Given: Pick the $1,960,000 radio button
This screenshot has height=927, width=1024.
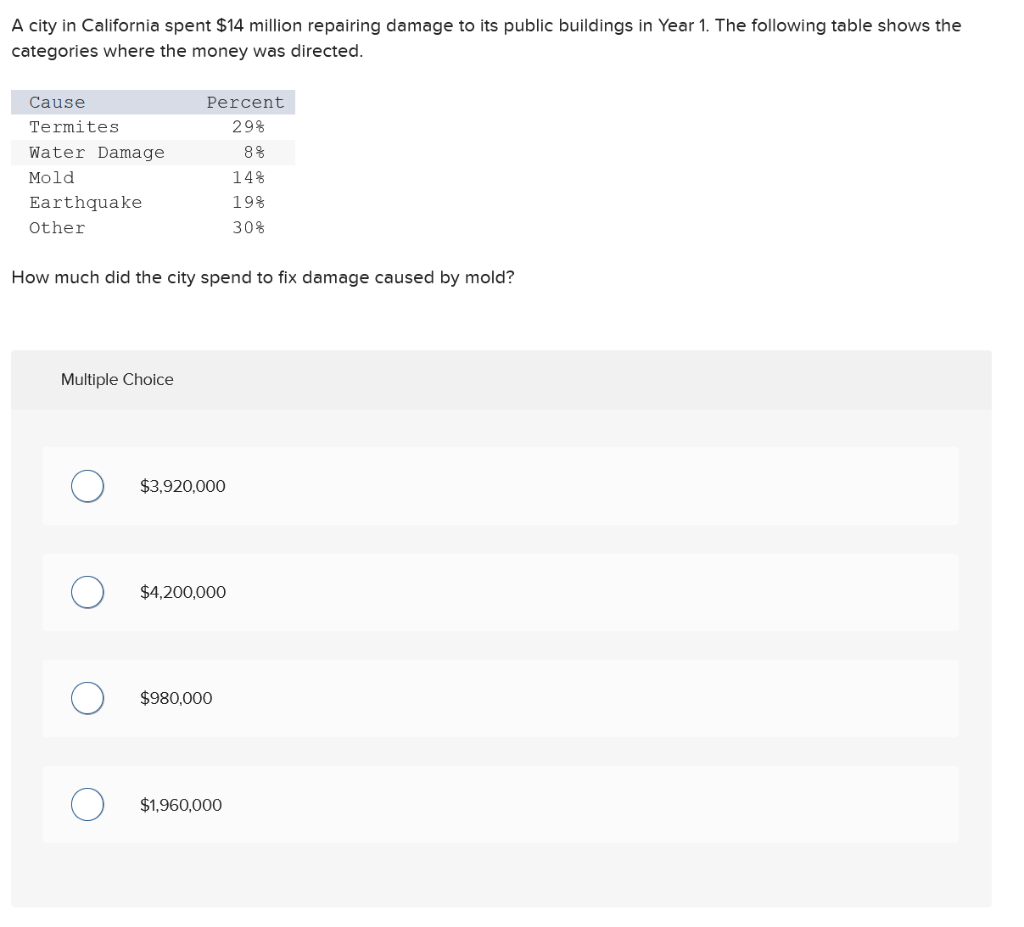Looking at the screenshot, I should click(88, 804).
